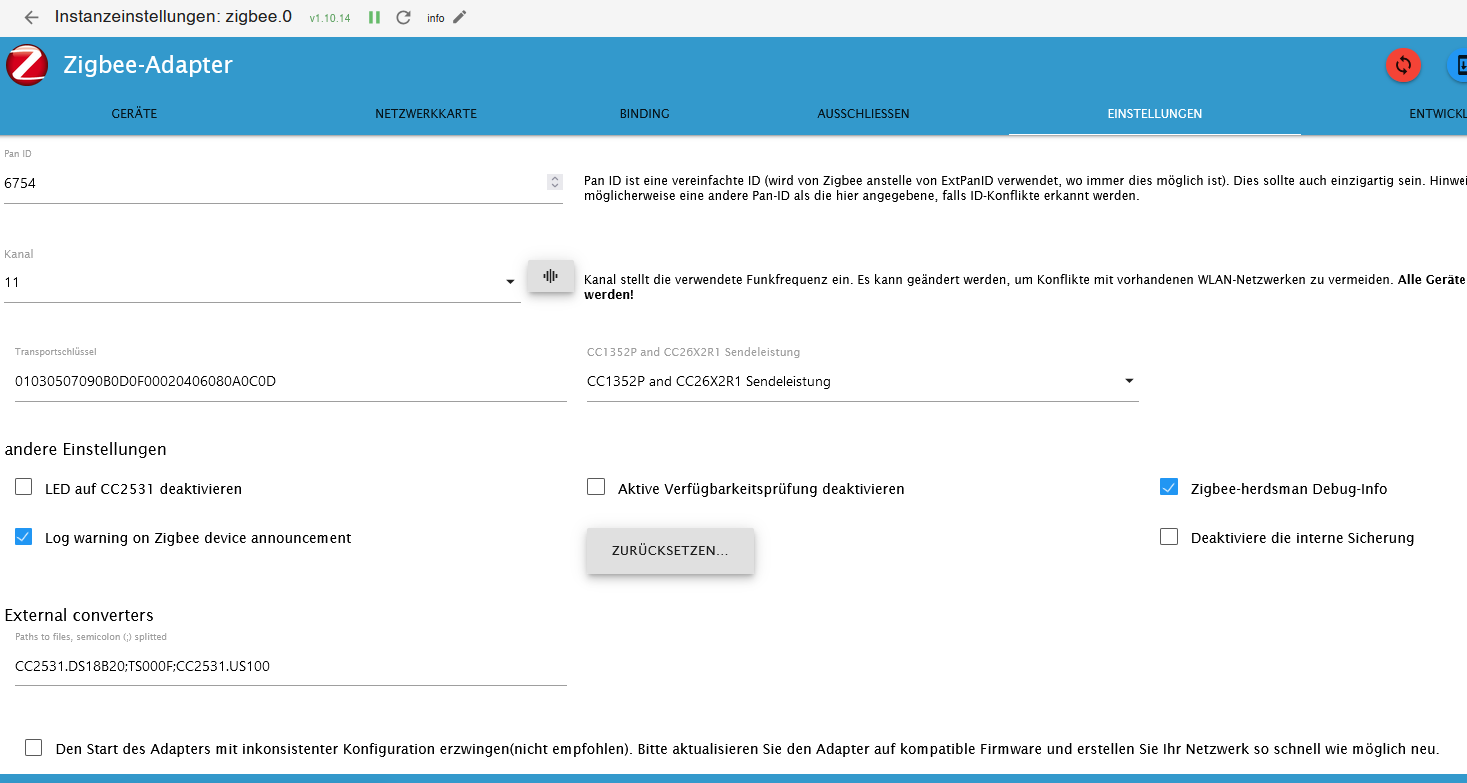Open the CC1352P Sendeleistung dropdown
The width and height of the screenshot is (1467, 783).
click(862, 381)
